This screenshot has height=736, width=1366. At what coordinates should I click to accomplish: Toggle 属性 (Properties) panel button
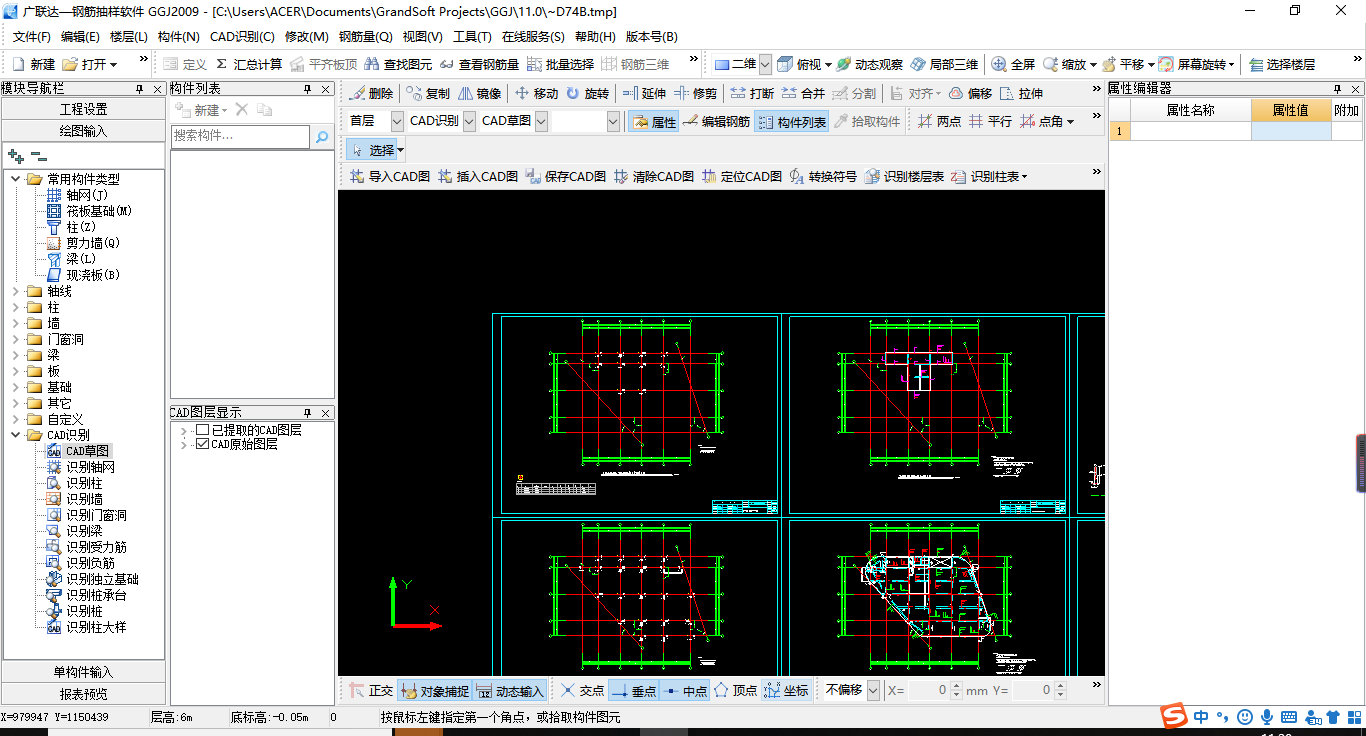click(654, 122)
